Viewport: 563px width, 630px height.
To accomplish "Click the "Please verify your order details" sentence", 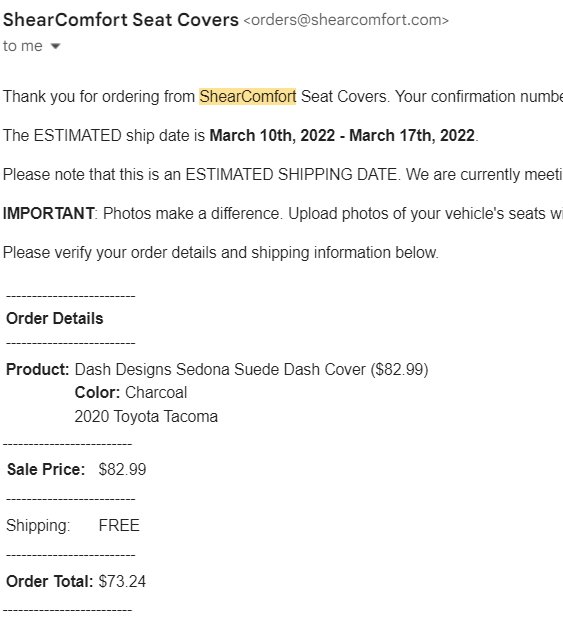I will [x=221, y=253].
